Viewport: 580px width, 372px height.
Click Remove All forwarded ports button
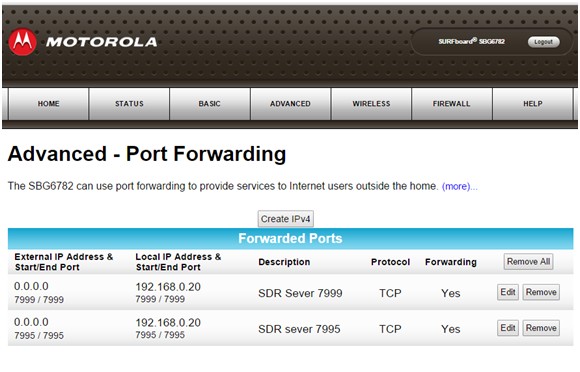[528, 262]
